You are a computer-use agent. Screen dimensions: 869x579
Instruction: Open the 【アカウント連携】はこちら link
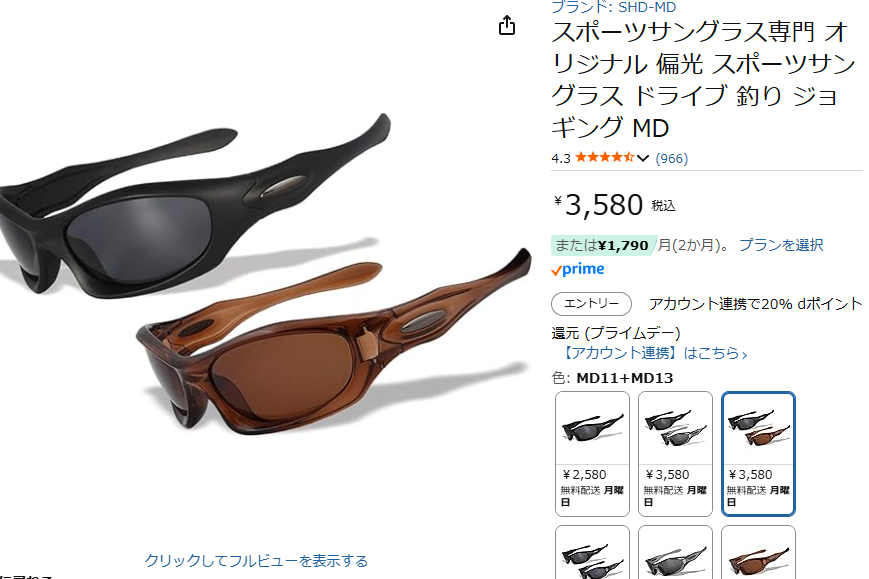(652, 353)
